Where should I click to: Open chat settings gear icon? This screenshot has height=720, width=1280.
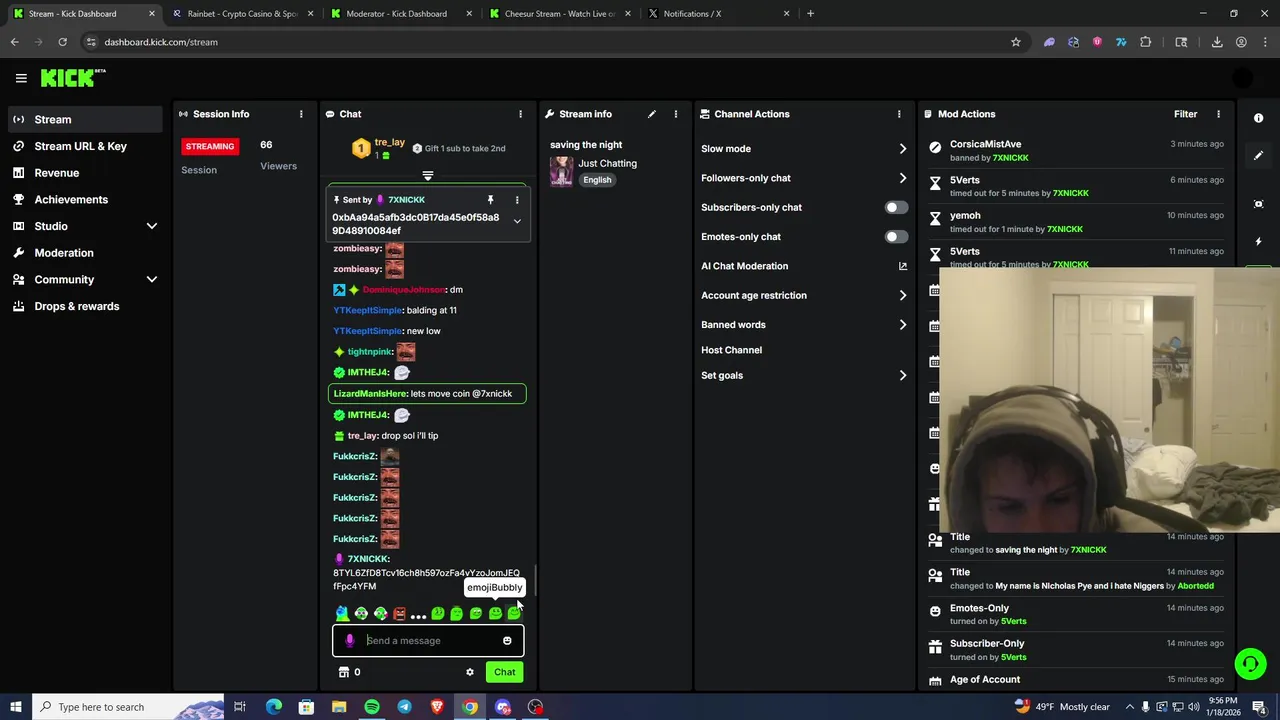coord(470,672)
